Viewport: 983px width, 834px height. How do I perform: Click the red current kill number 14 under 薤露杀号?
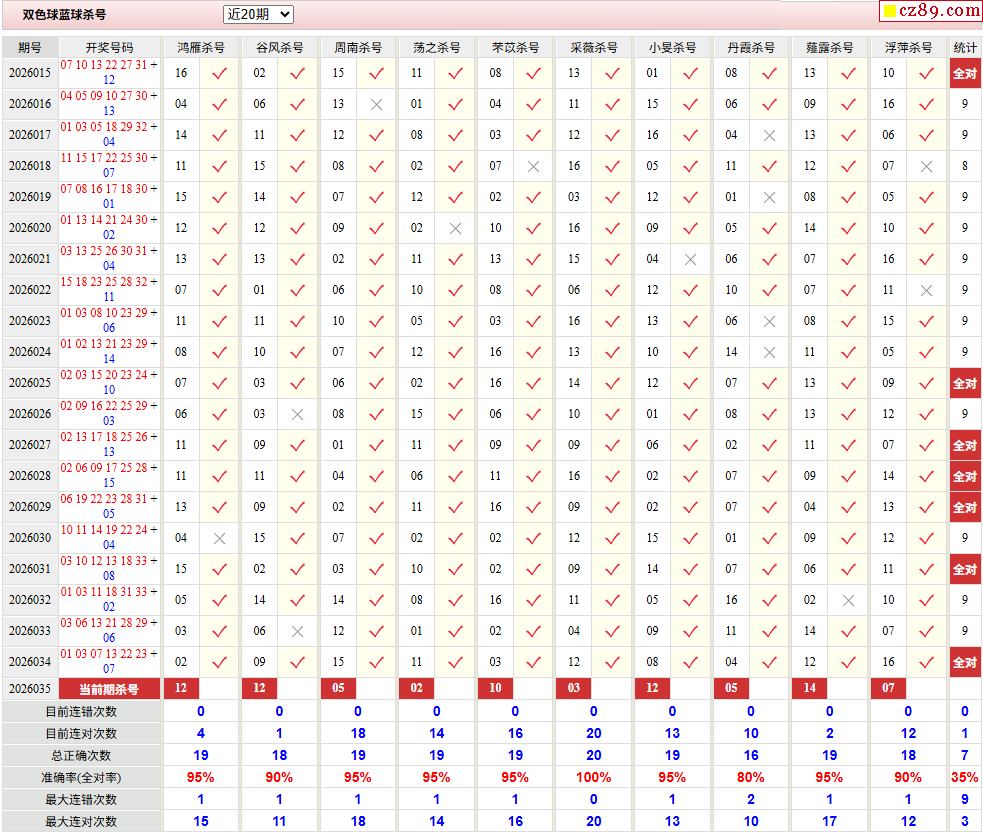tap(809, 688)
